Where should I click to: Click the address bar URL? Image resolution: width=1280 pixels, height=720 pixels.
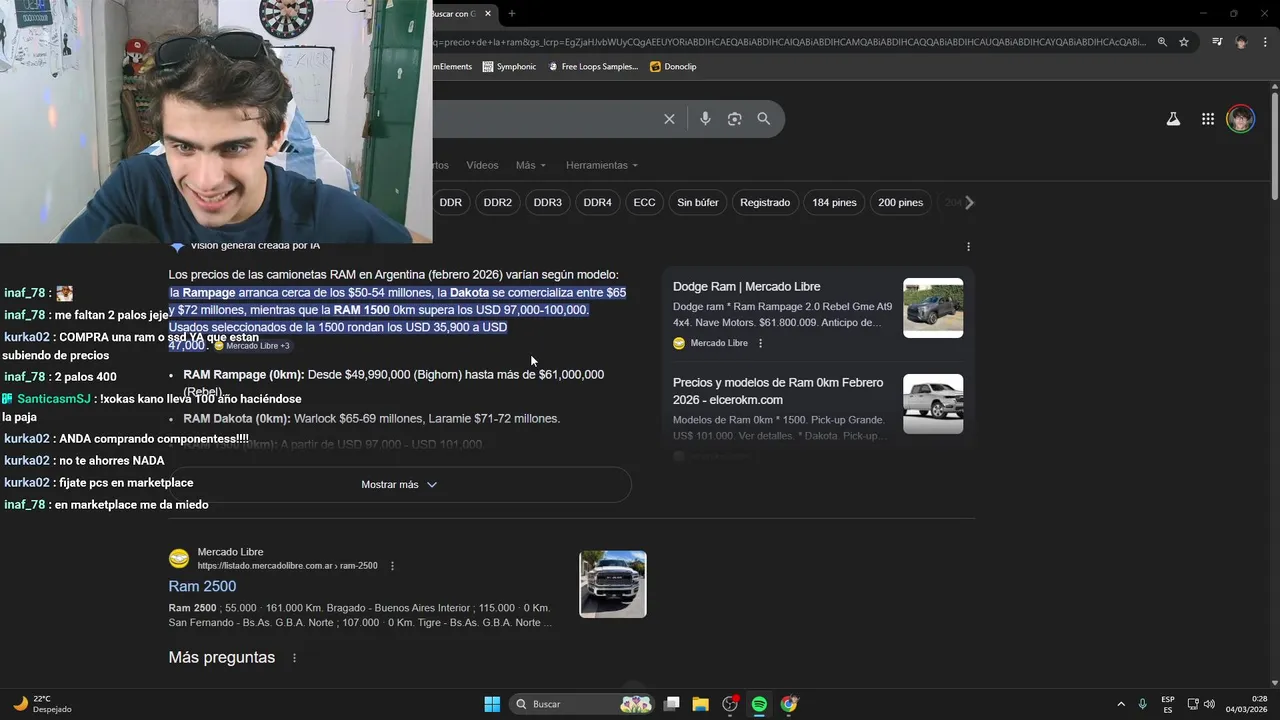coord(790,42)
